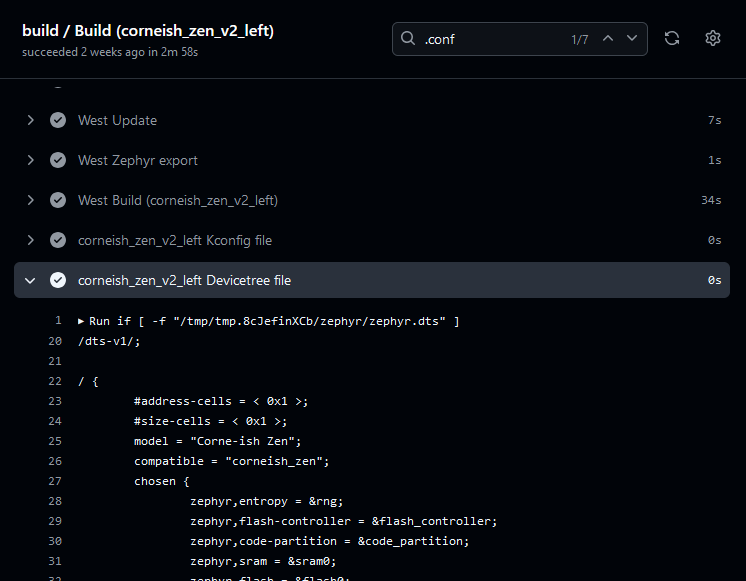Select log line number 25
Image resolution: width=746 pixels, height=581 pixels.
click(x=54, y=441)
